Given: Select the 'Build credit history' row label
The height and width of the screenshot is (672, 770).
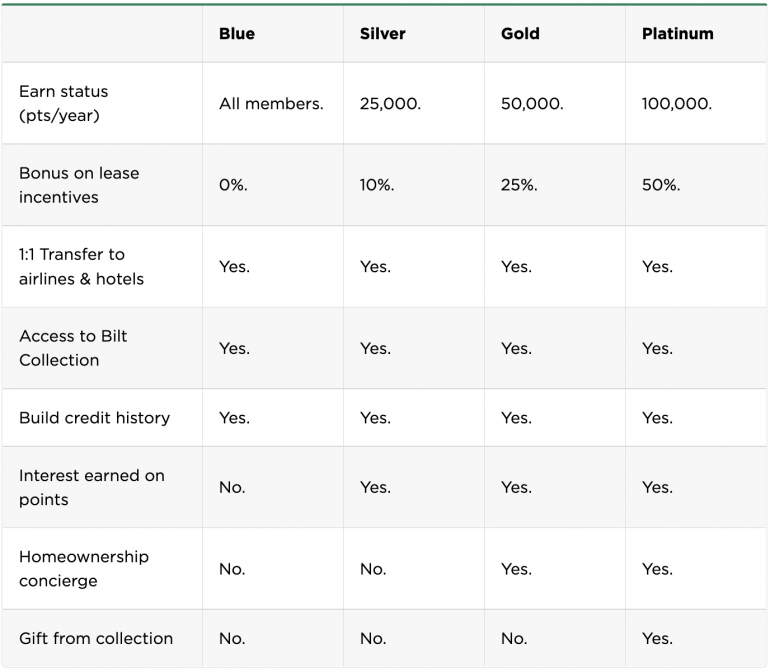Looking at the screenshot, I should click(x=94, y=418).
